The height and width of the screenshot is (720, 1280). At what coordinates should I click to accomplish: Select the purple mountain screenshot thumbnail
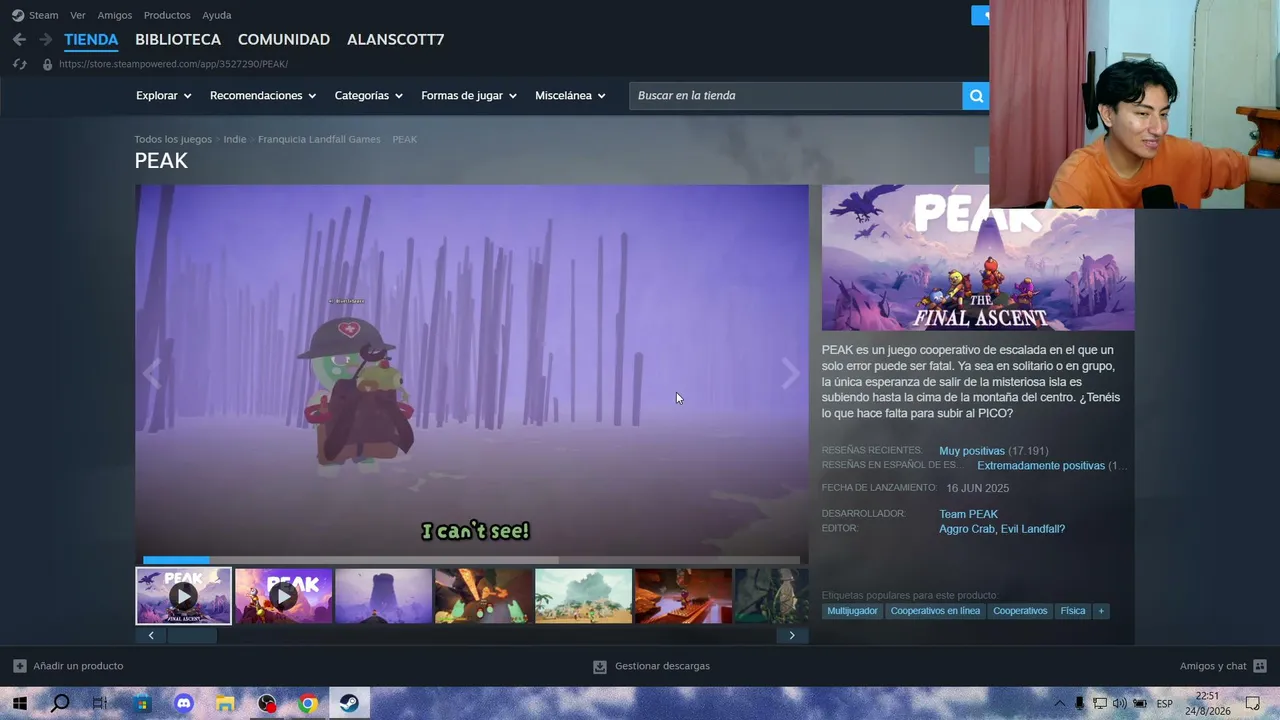383,596
